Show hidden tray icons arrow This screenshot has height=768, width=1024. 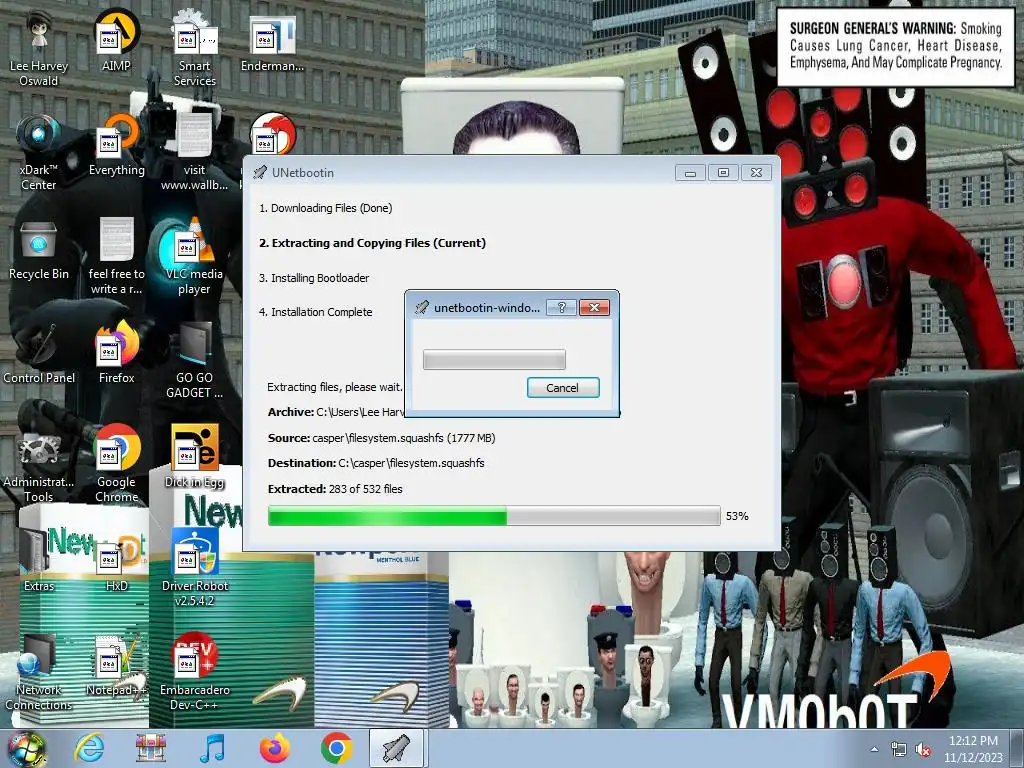pyautogui.click(x=874, y=750)
